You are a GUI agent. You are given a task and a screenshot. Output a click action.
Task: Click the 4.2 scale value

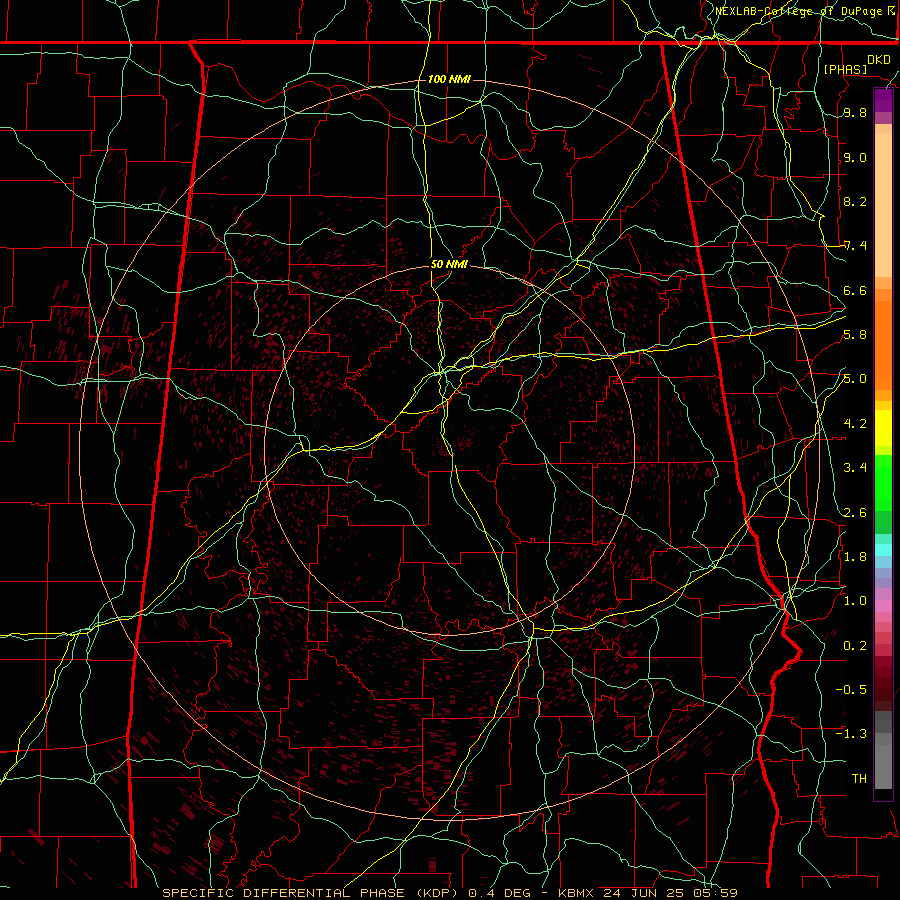point(855,424)
